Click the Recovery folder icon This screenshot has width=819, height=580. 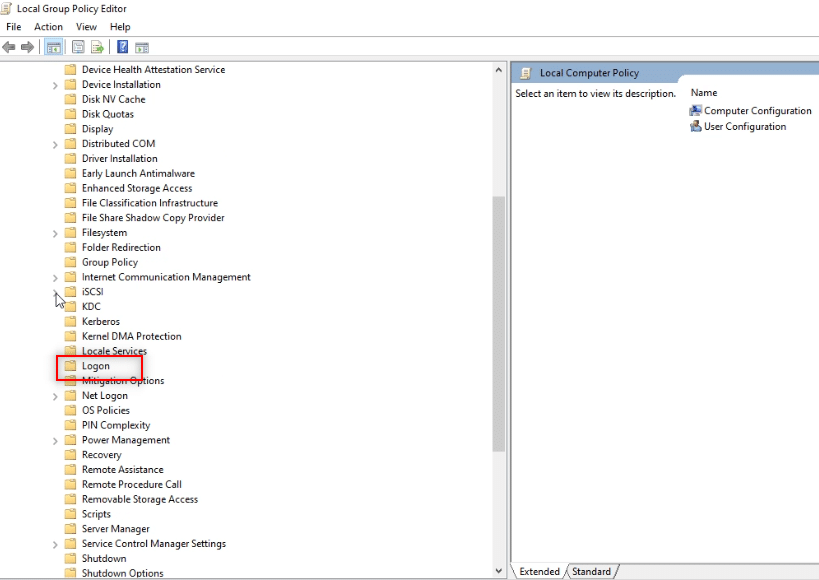71,455
